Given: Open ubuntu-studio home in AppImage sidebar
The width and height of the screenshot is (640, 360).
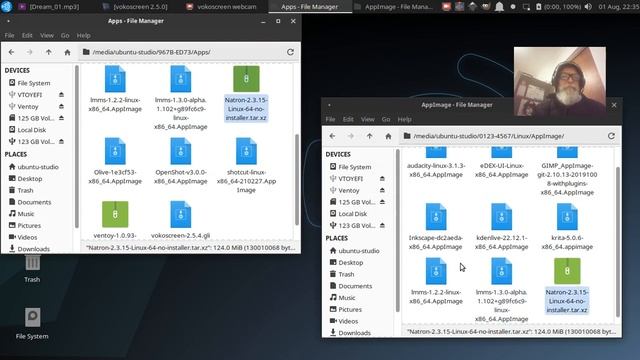Looking at the screenshot, I should tap(360, 251).
